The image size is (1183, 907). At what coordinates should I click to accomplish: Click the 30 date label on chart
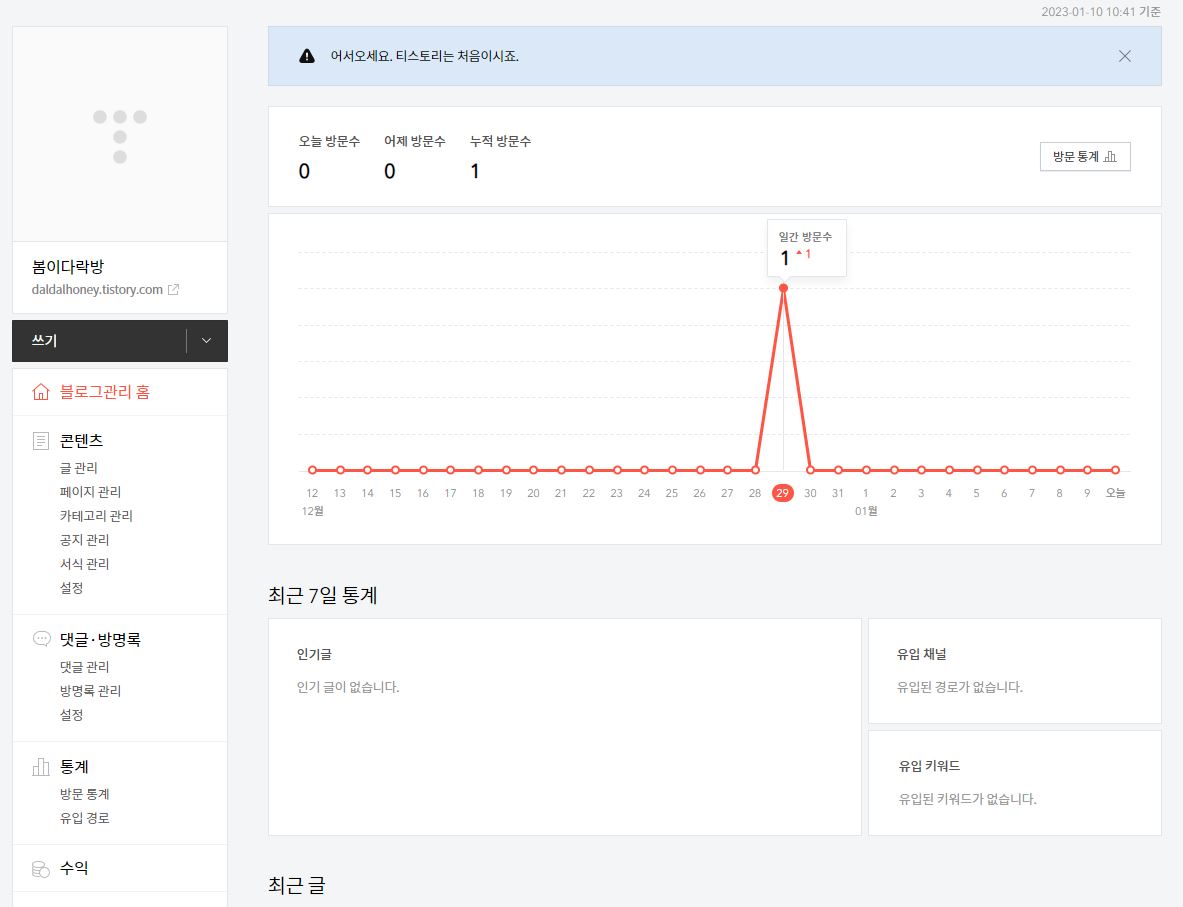coord(810,493)
